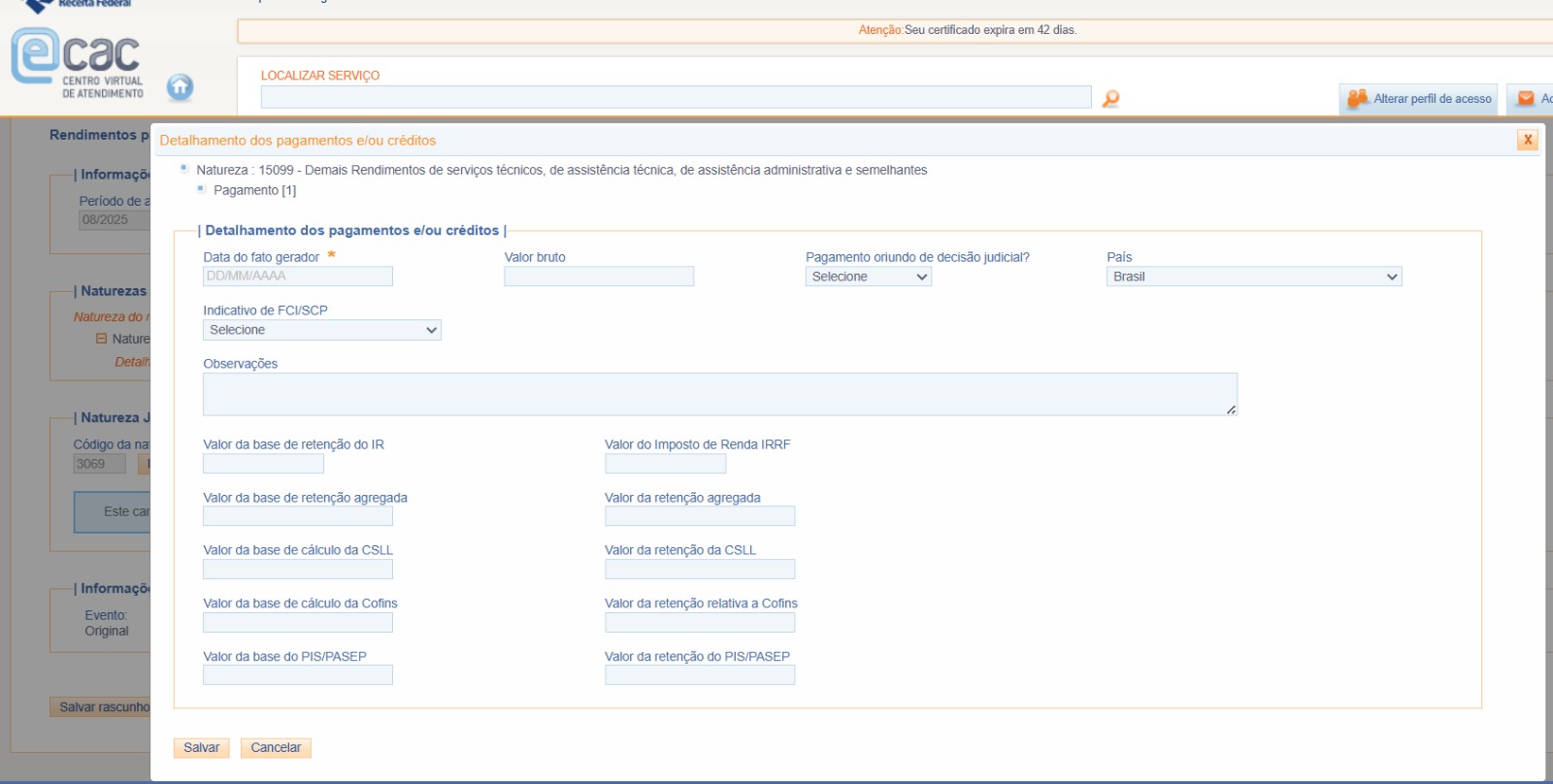
Task: Click the Salvar button
Action: (202, 748)
